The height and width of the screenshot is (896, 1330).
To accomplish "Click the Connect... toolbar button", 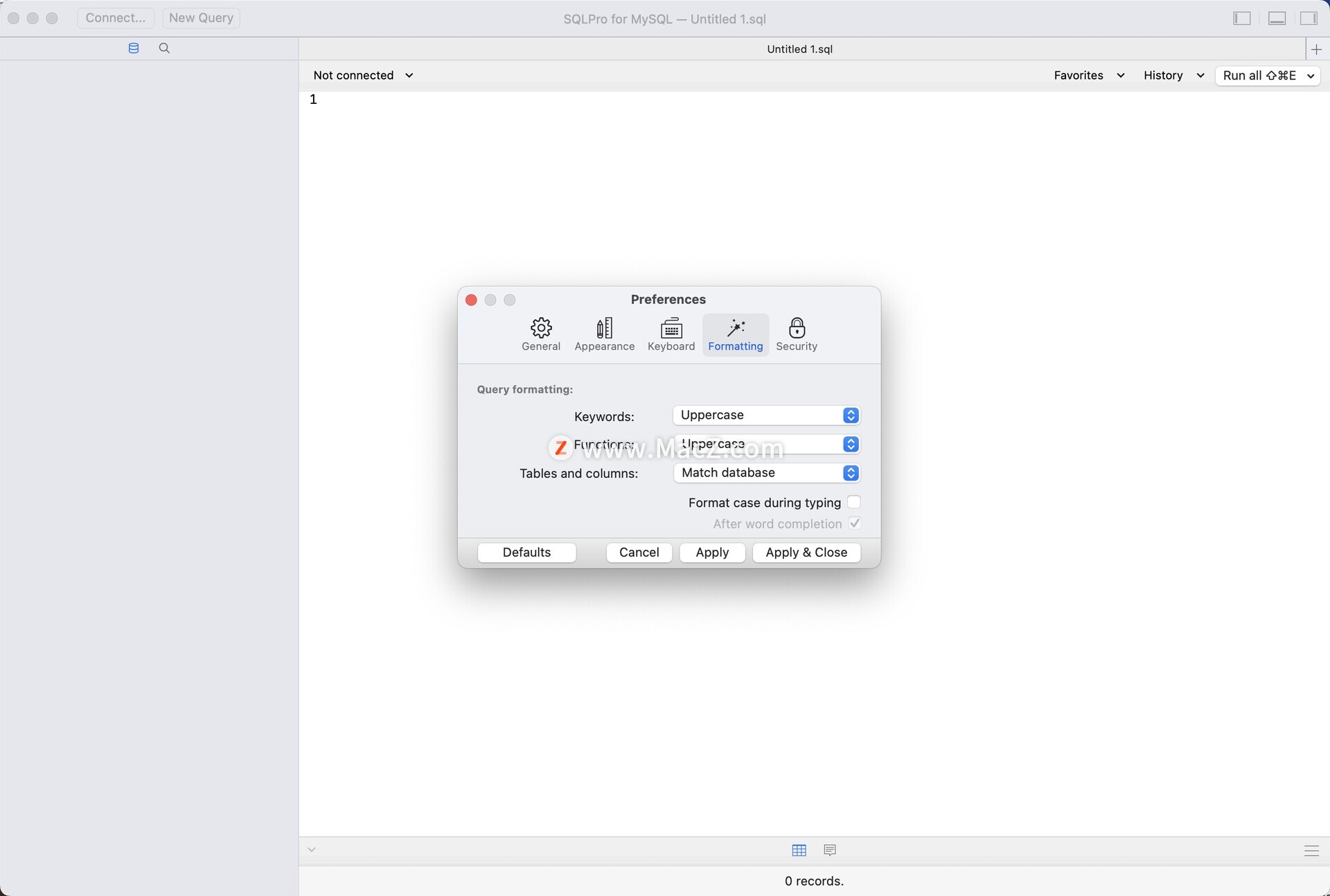I will [x=115, y=18].
